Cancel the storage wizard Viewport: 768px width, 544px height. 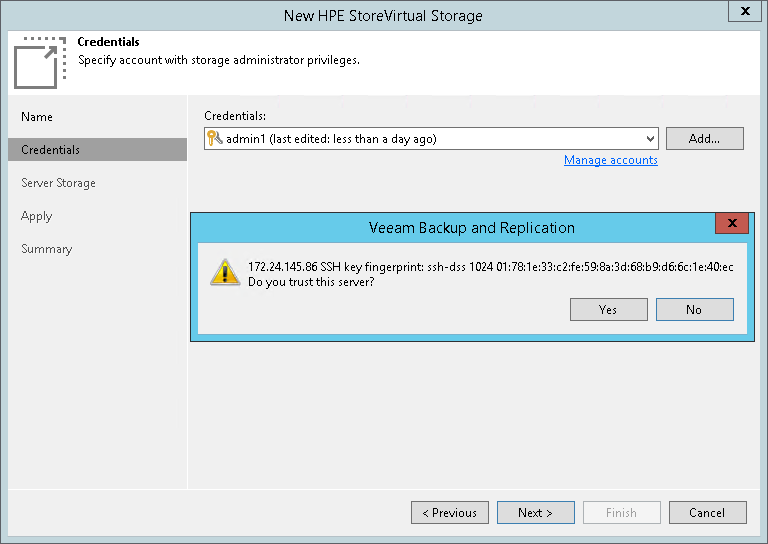[707, 513]
